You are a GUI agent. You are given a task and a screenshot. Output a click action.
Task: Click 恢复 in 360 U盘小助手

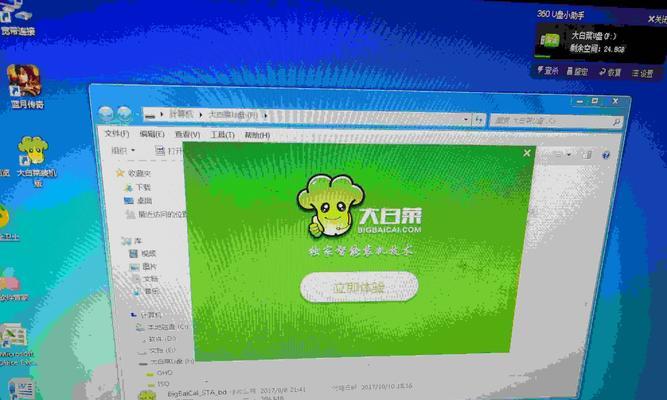tap(610, 72)
